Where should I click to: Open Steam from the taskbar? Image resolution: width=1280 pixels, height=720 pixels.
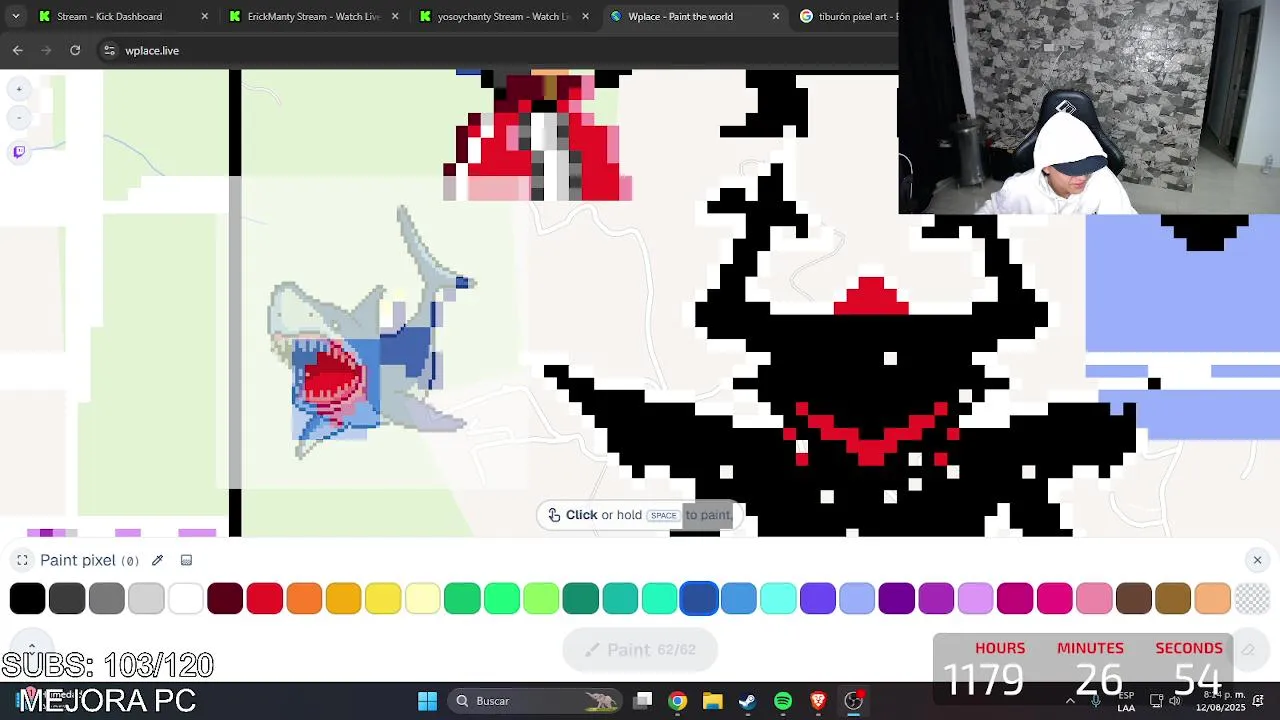(x=747, y=701)
